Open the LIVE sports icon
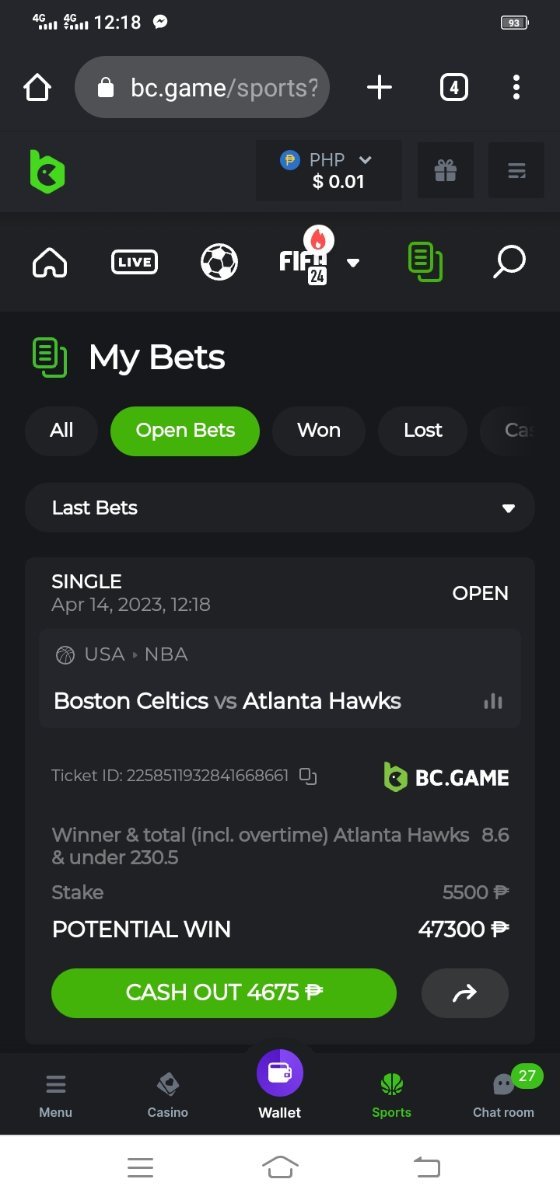Screen dimensions: 560x1200 click(x=134, y=262)
